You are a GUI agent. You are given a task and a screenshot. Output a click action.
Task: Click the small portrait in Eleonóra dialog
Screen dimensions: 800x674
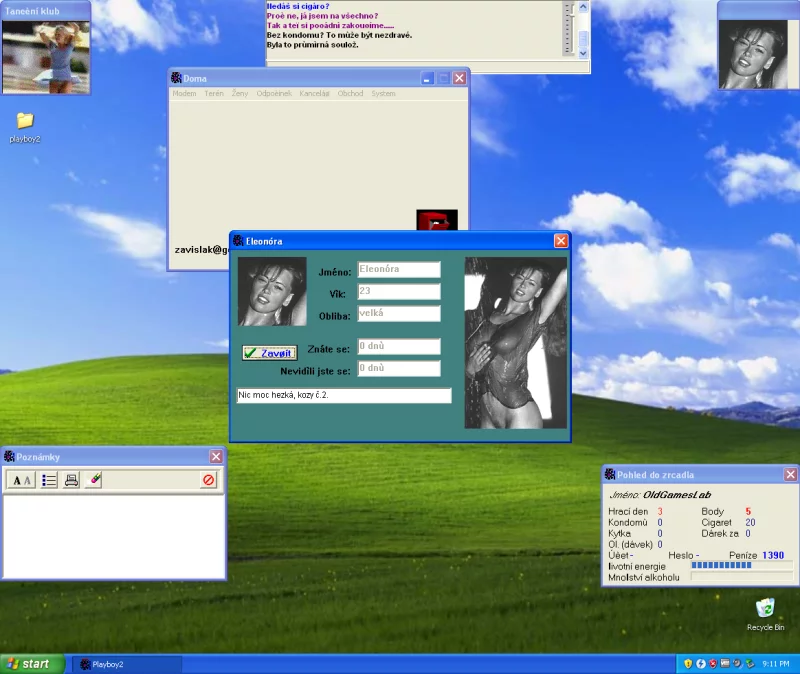[272, 291]
